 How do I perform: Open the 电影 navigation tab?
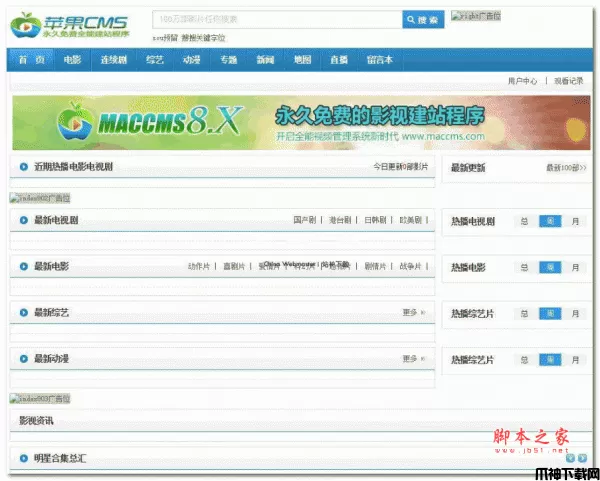click(x=72, y=60)
